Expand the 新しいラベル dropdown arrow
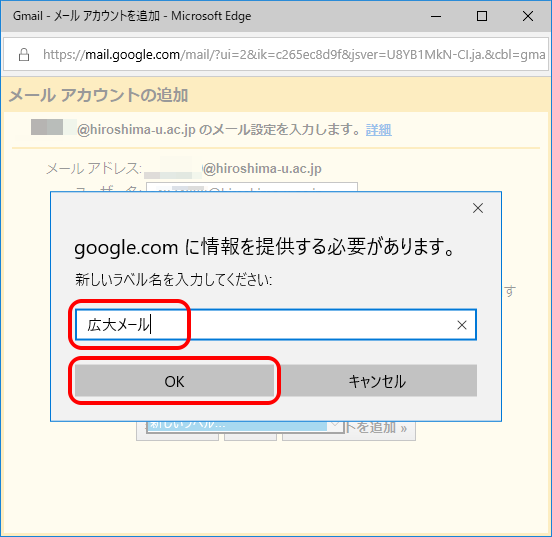The height and width of the screenshot is (537, 552). [335, 426]
